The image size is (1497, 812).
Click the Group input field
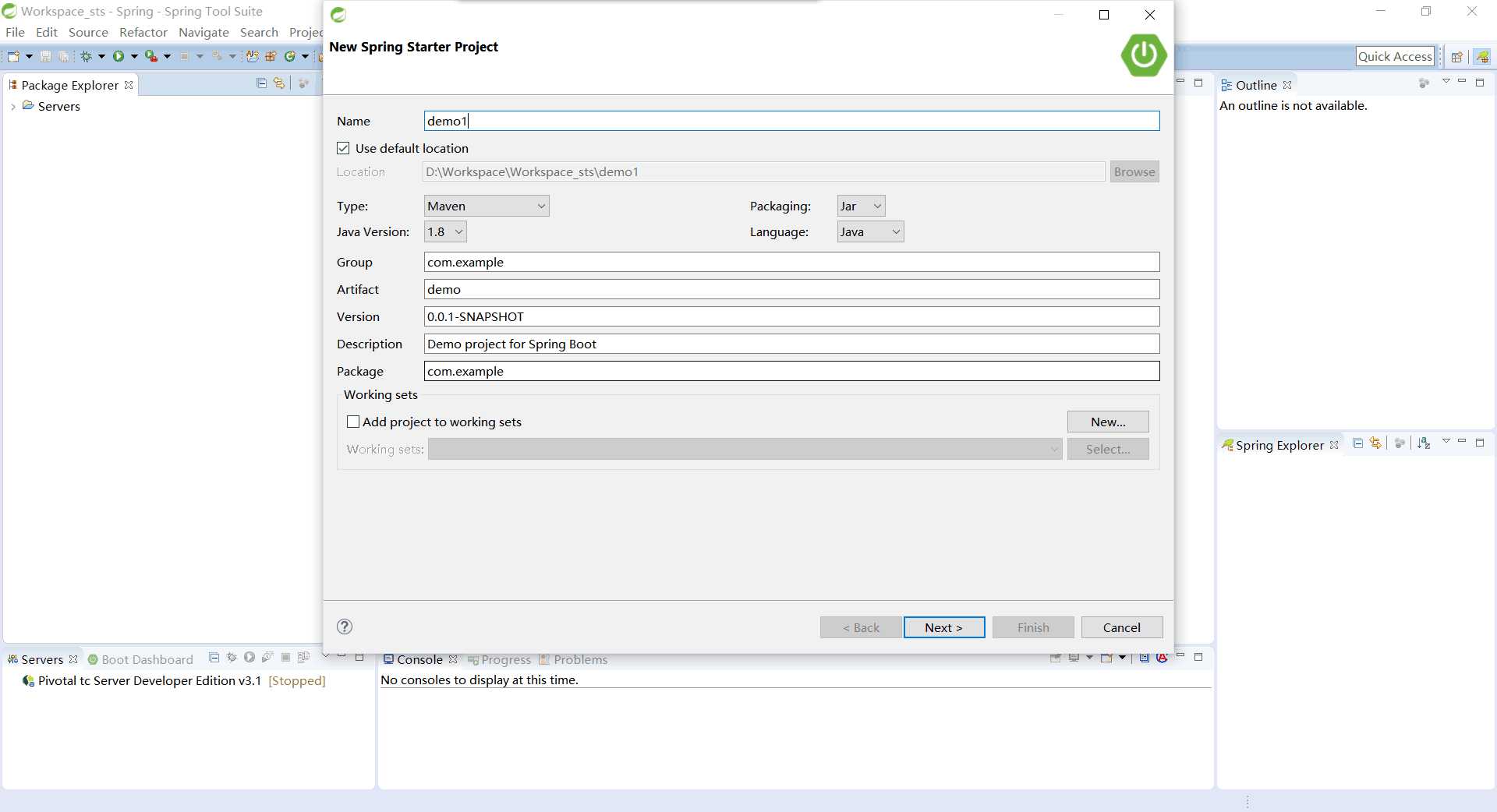(x=791, y=262)
